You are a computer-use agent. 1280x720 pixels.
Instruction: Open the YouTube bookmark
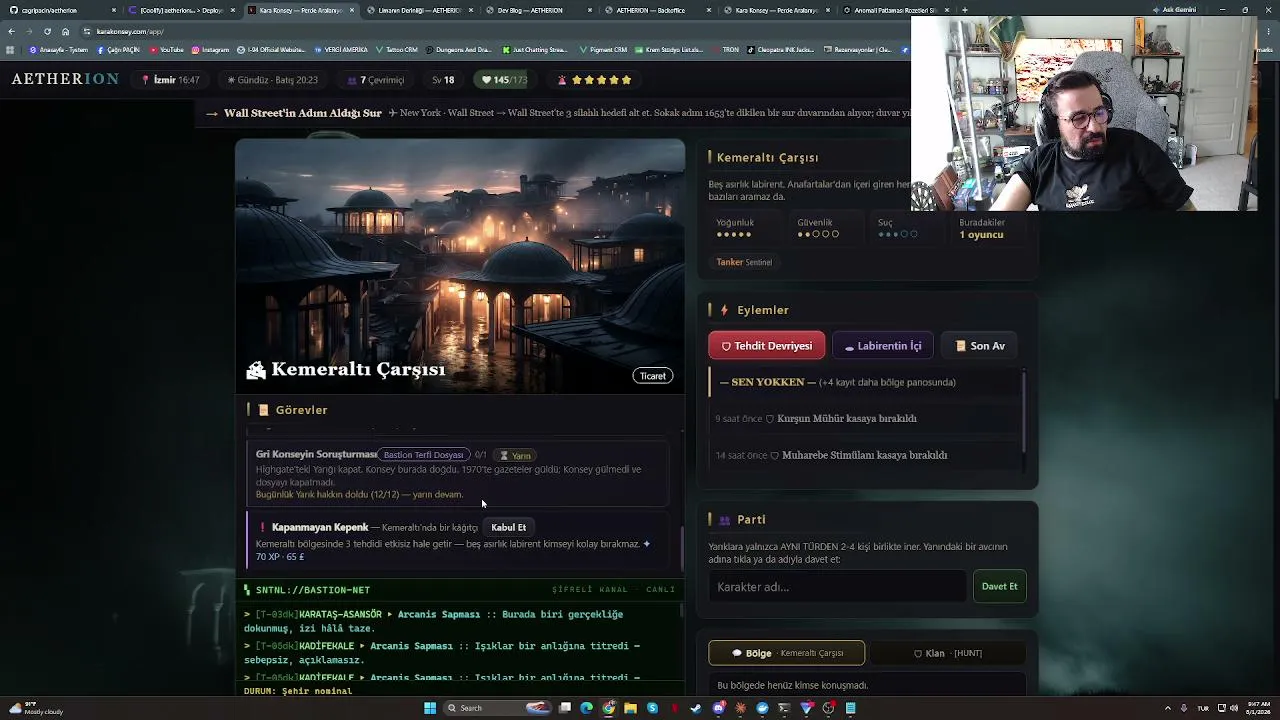coord(167,49)
